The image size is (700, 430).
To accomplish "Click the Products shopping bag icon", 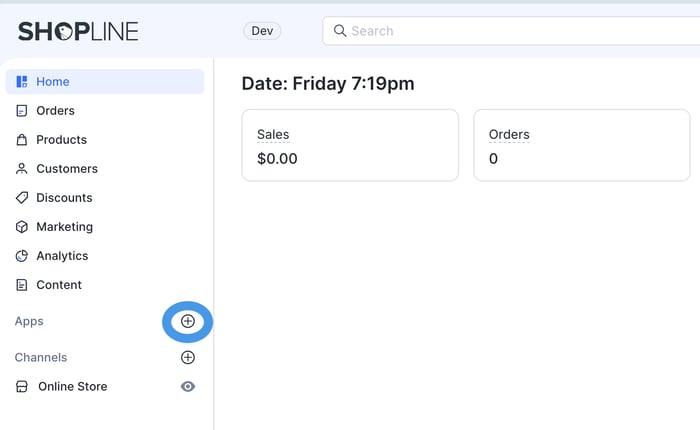I will pyautogui.click(x=22, y=140).
